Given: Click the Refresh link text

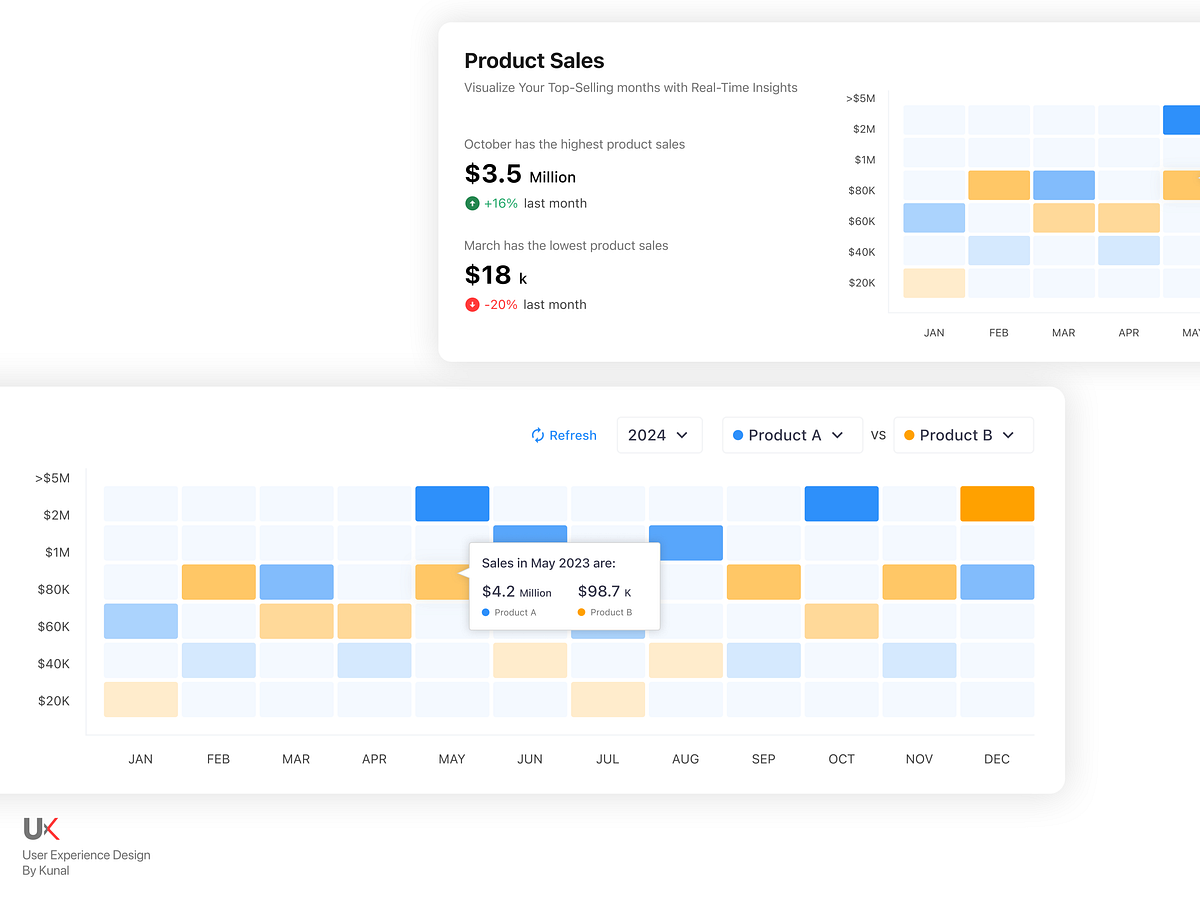Looking at the screenshot, I should pyautogui.click(x=571, y=435).
